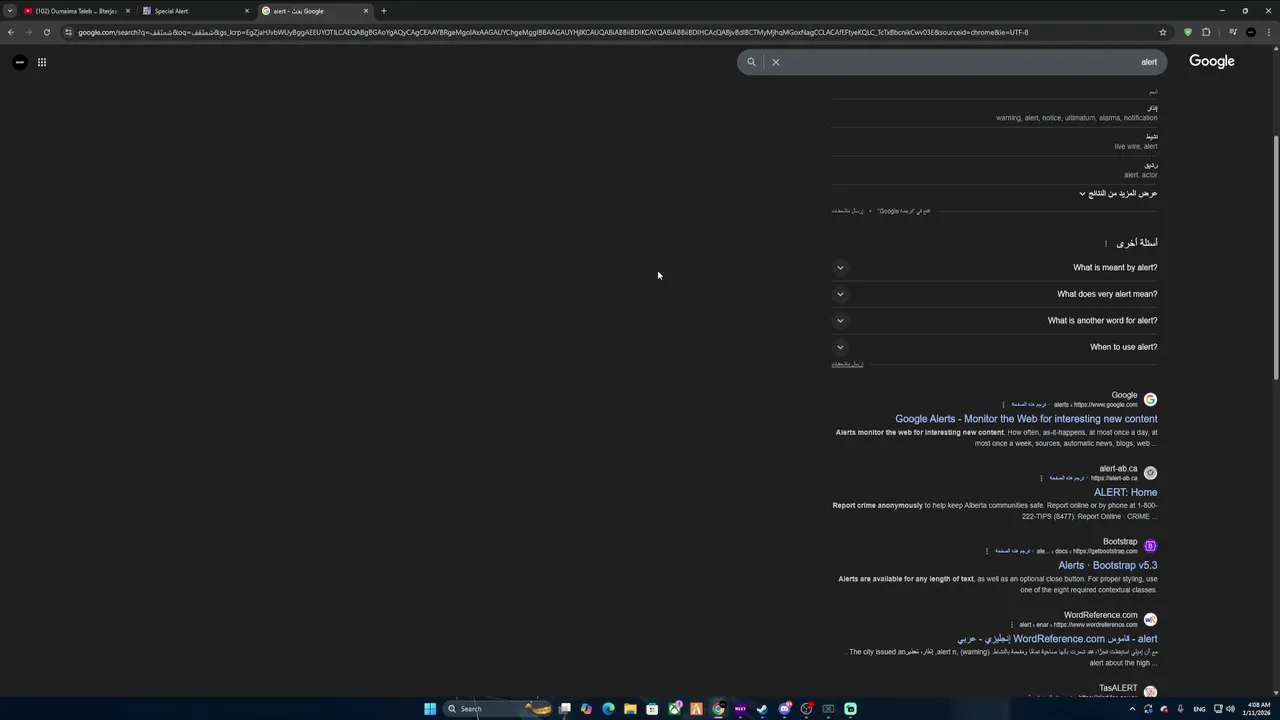The height and width of the screenshot is (720, 1280).
Task: Go forward using browser forward arrow
Action: 28,32
